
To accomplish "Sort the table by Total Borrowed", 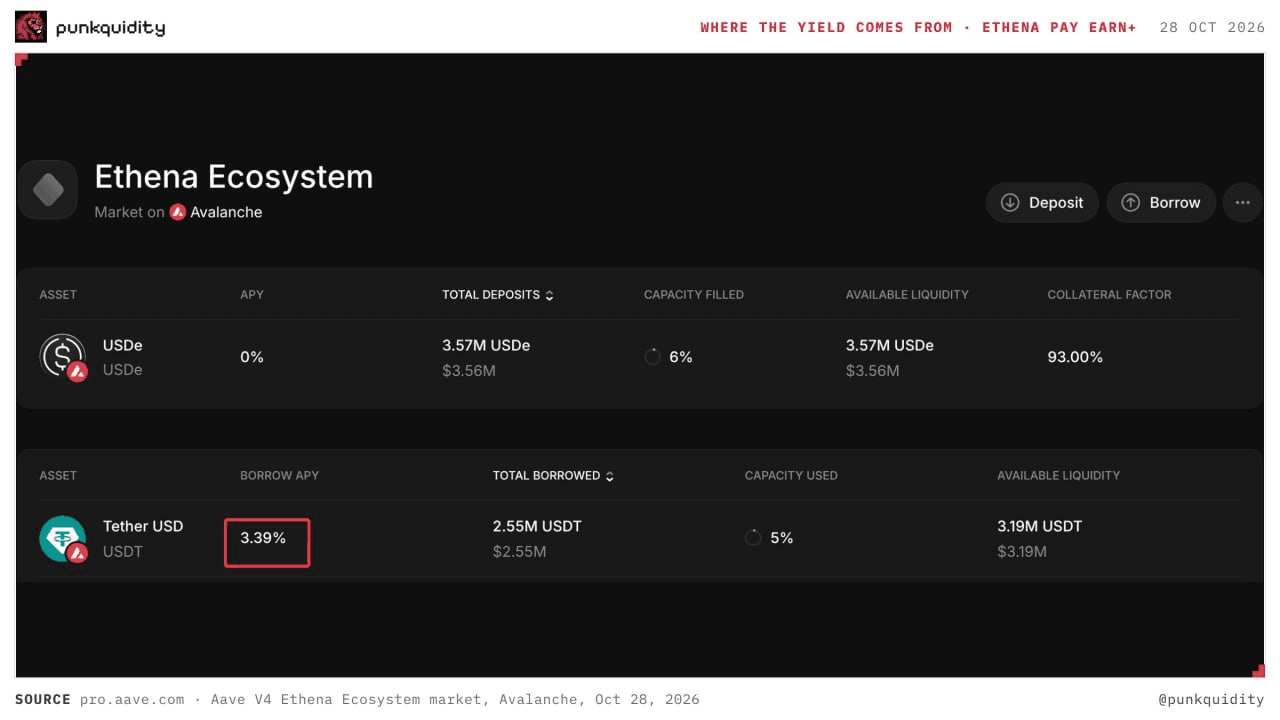I will pyautogui.click(x=553, y=476).
